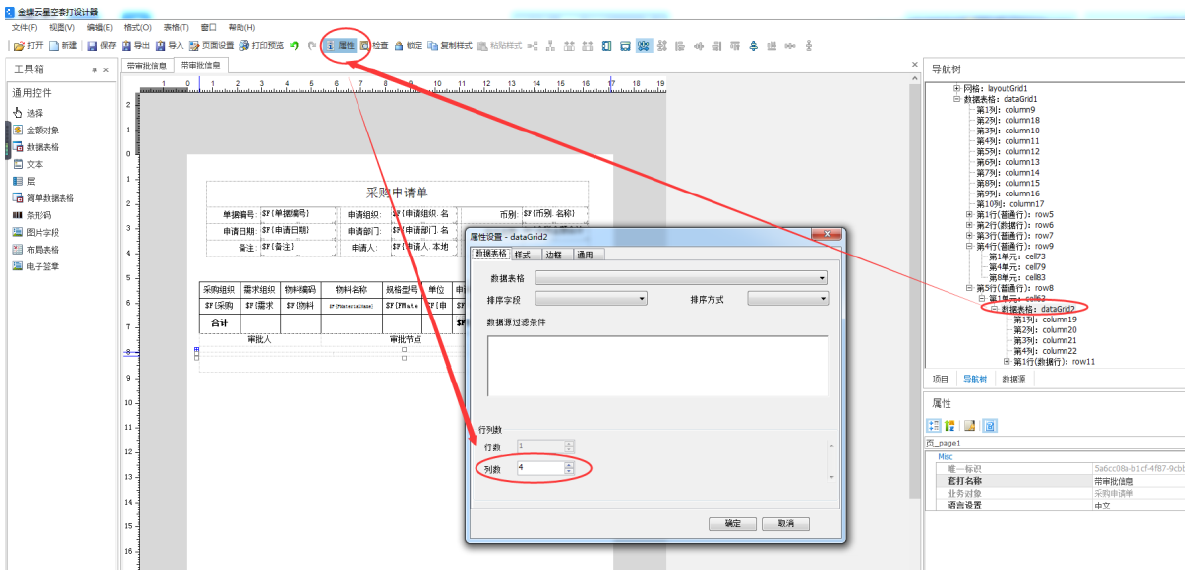This screenshot has height=570, width=1193.
Task: Click the 取消 (Cancel) button
Action: click(x=785, y=524)
